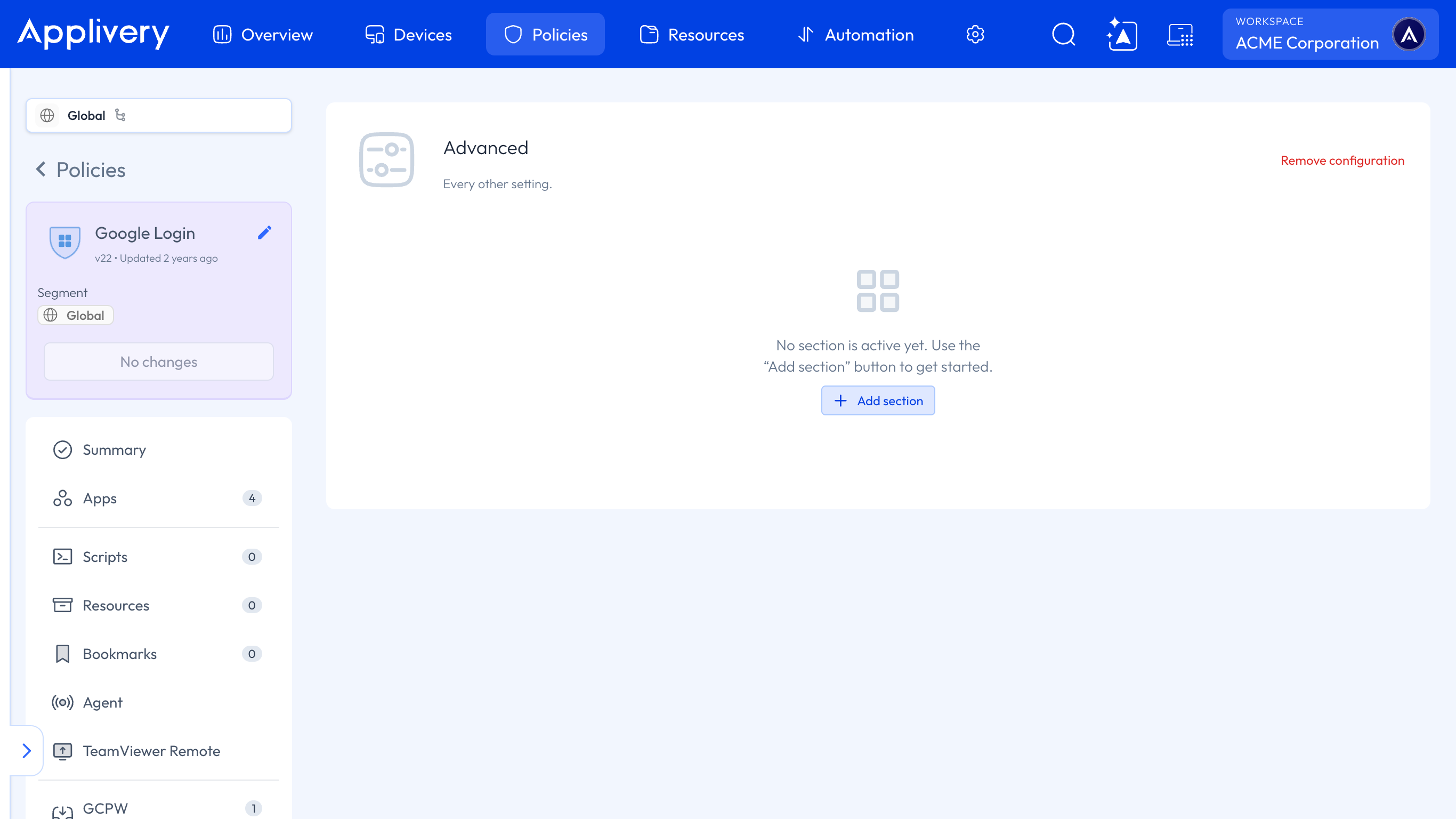1456x819 pixels.
Task: Edit Google Login policy name with pencil
Action: point(264,232)
